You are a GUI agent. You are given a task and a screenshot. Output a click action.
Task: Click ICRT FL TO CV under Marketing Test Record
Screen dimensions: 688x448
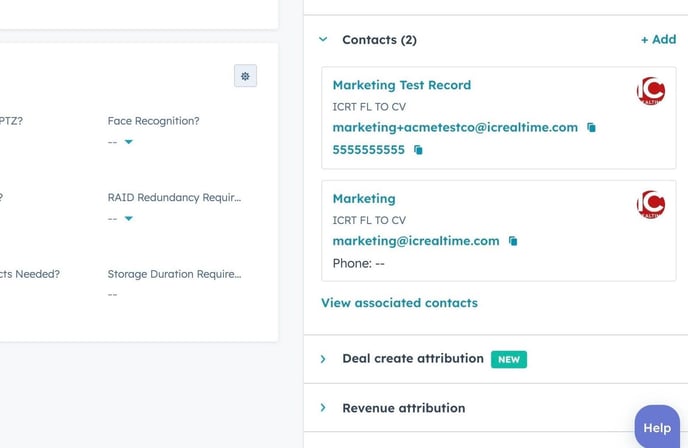[x=369, y=107]
